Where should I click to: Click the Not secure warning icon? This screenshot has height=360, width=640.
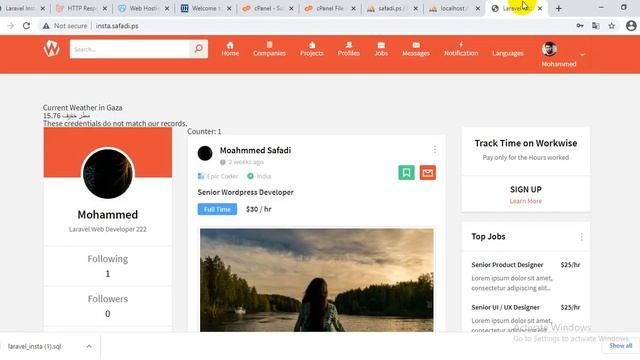tap(46, 26)
